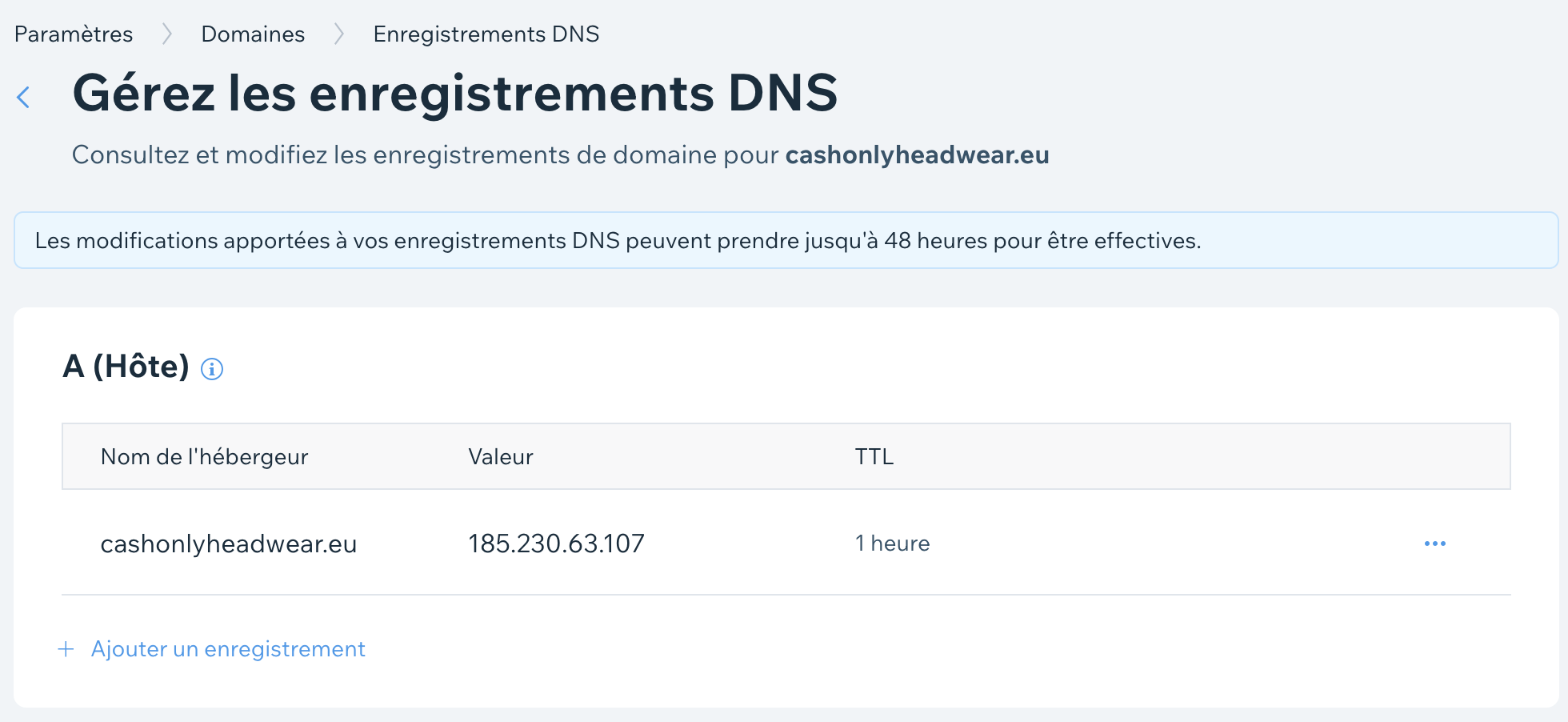
Task: Click the chevron after Paramètres in the breadcrumb
Action: [167, 34]
